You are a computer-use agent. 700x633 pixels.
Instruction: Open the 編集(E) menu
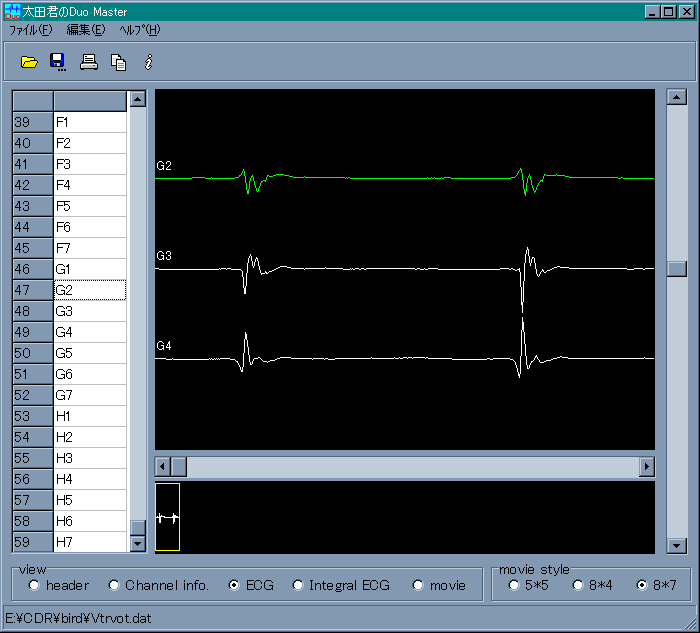click(x=85, y=30)
